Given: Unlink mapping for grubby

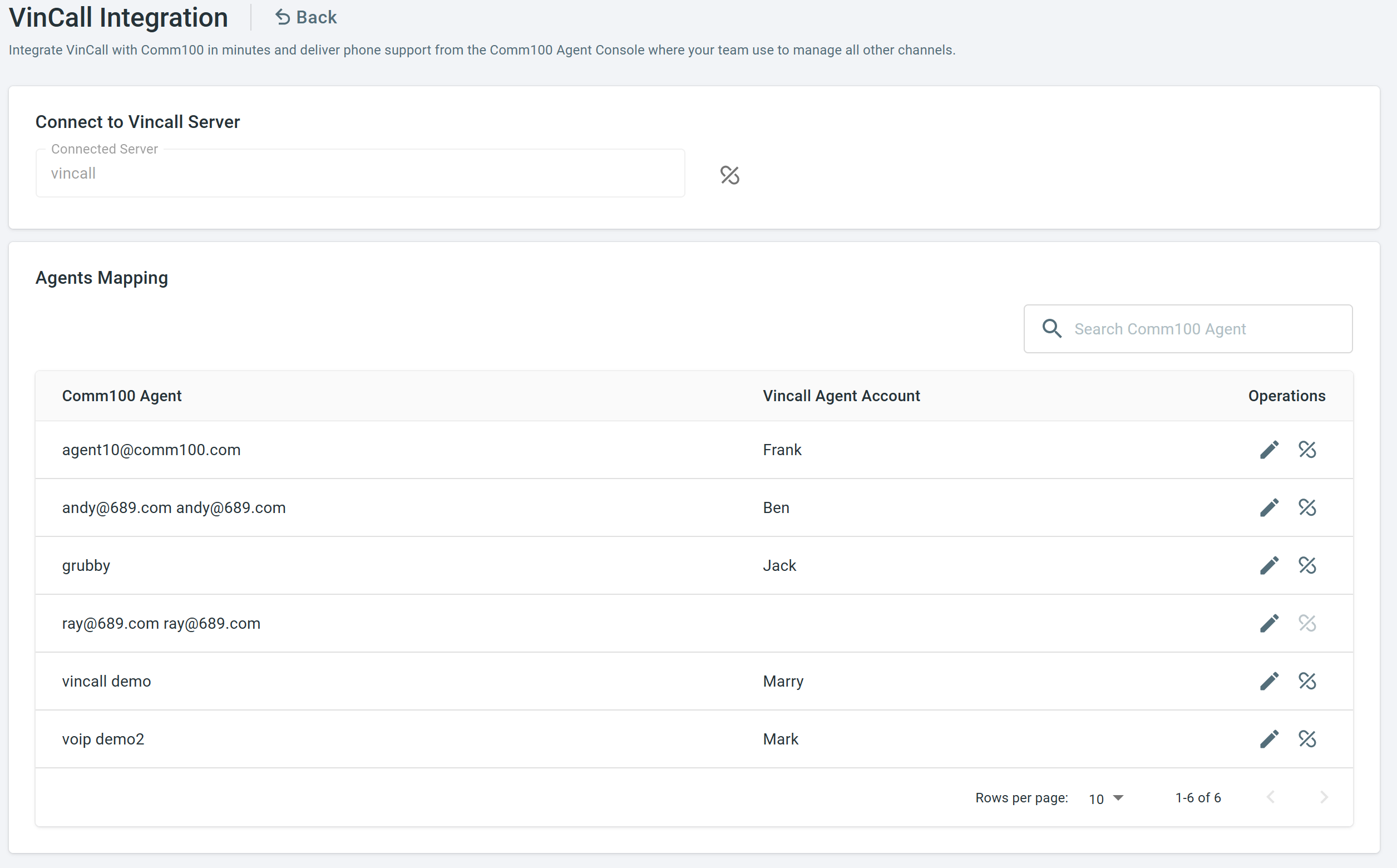Looking at the screenshot, I should pyautogui.click(x=1307, y=565).
